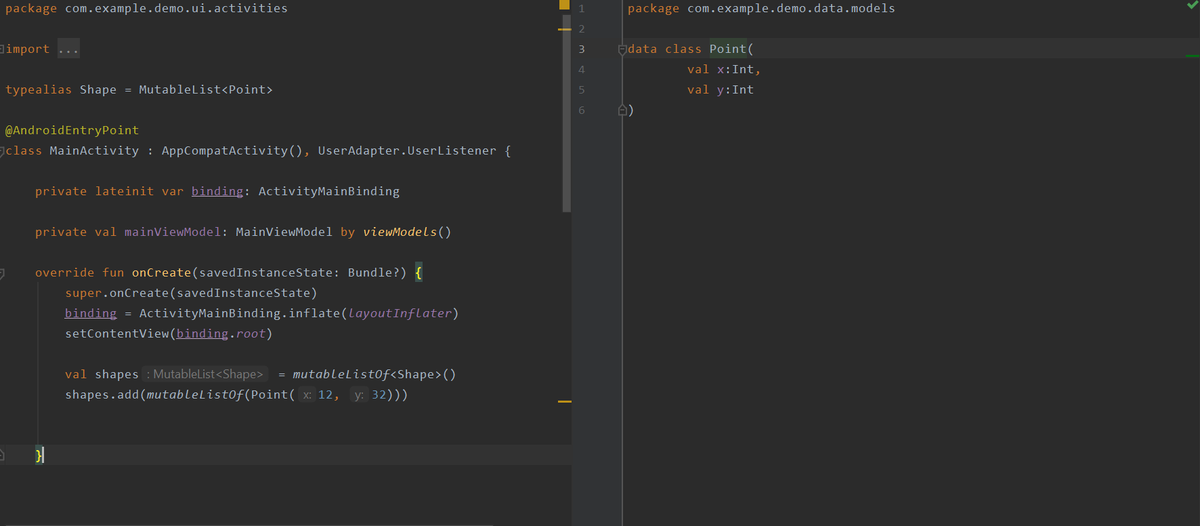The image size is (1200, 526).
Task: Click 'val x:Int,' property line
Action: pos(724,70)
